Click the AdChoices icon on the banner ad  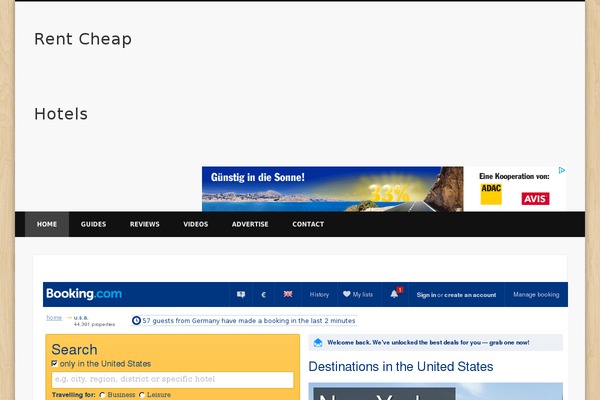[x=562, y=170]
